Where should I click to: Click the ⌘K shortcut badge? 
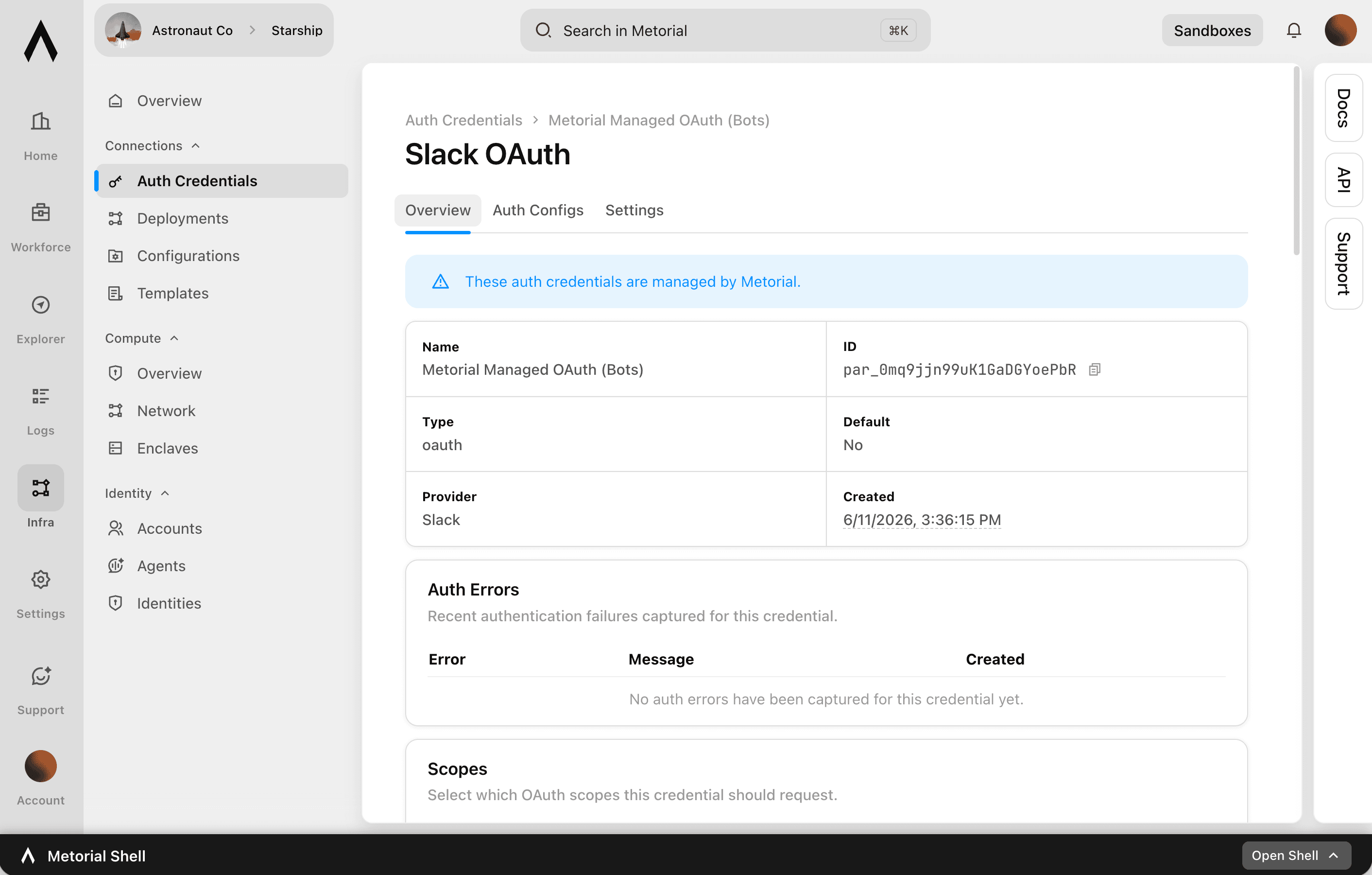pos(898,30)
